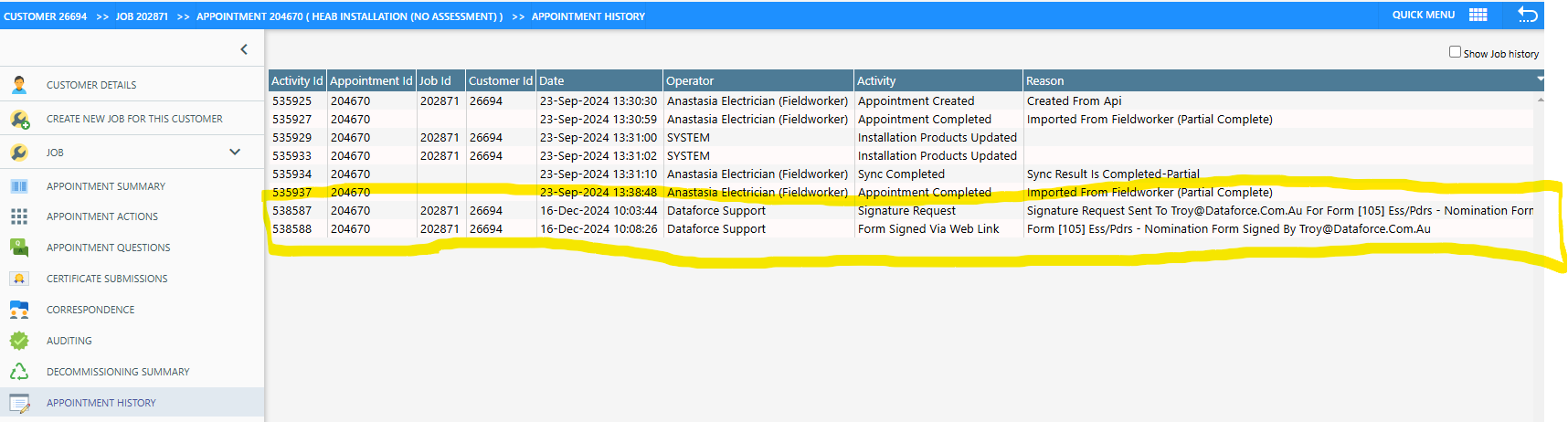Open Appointment Questions
1568x422 pixels.
109,248
